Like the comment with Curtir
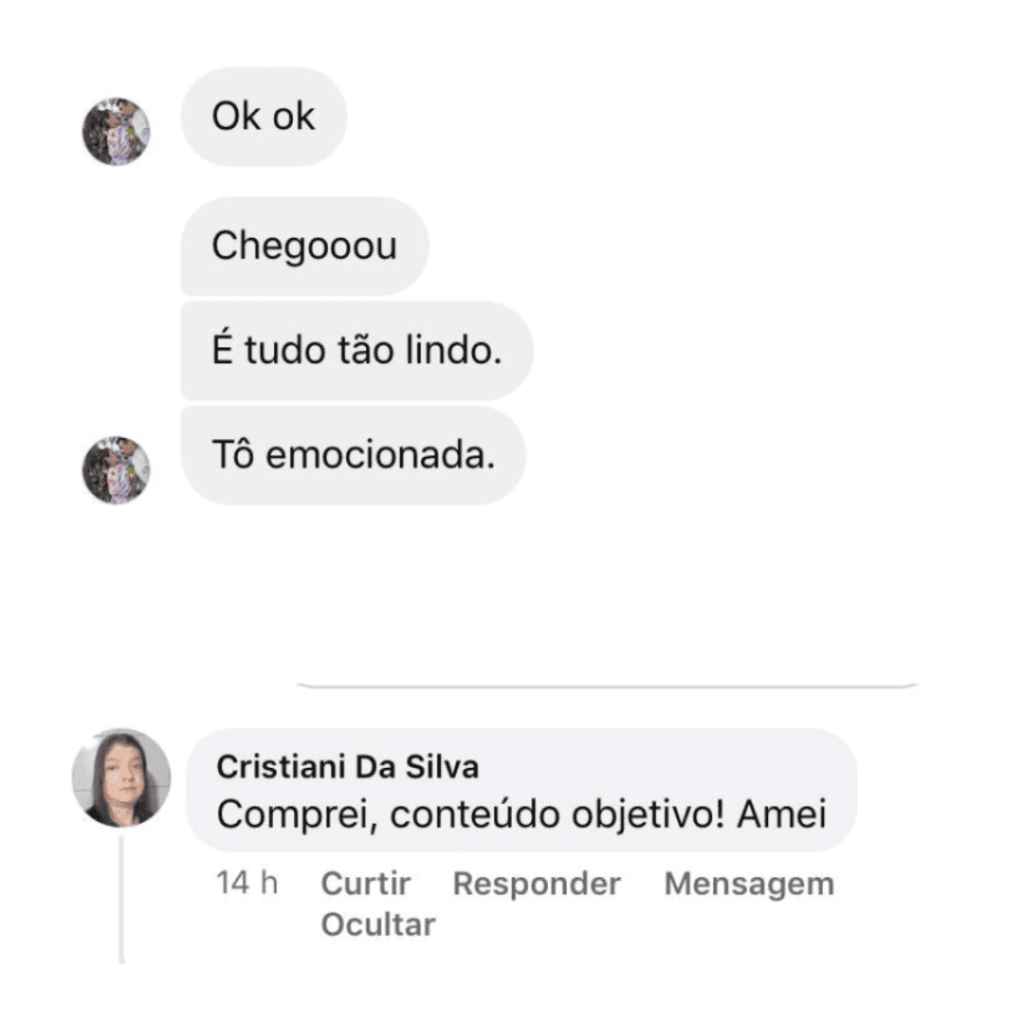 (x=366, y=884)
